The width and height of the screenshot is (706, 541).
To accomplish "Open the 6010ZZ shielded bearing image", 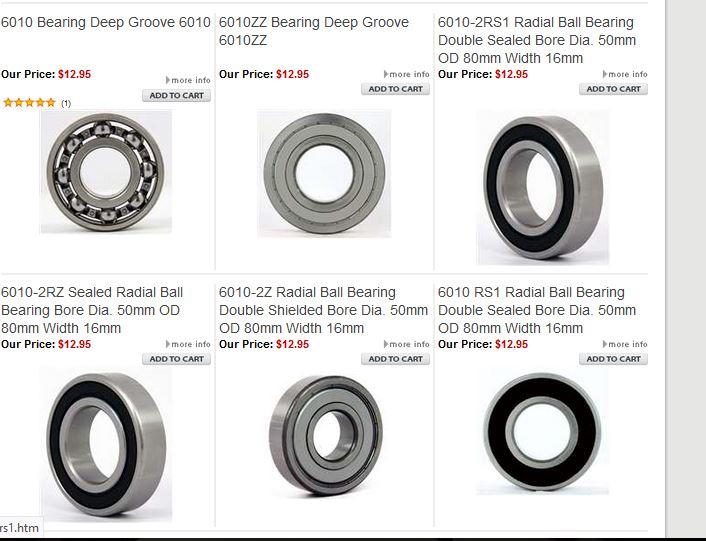I will tap(324, 174).
